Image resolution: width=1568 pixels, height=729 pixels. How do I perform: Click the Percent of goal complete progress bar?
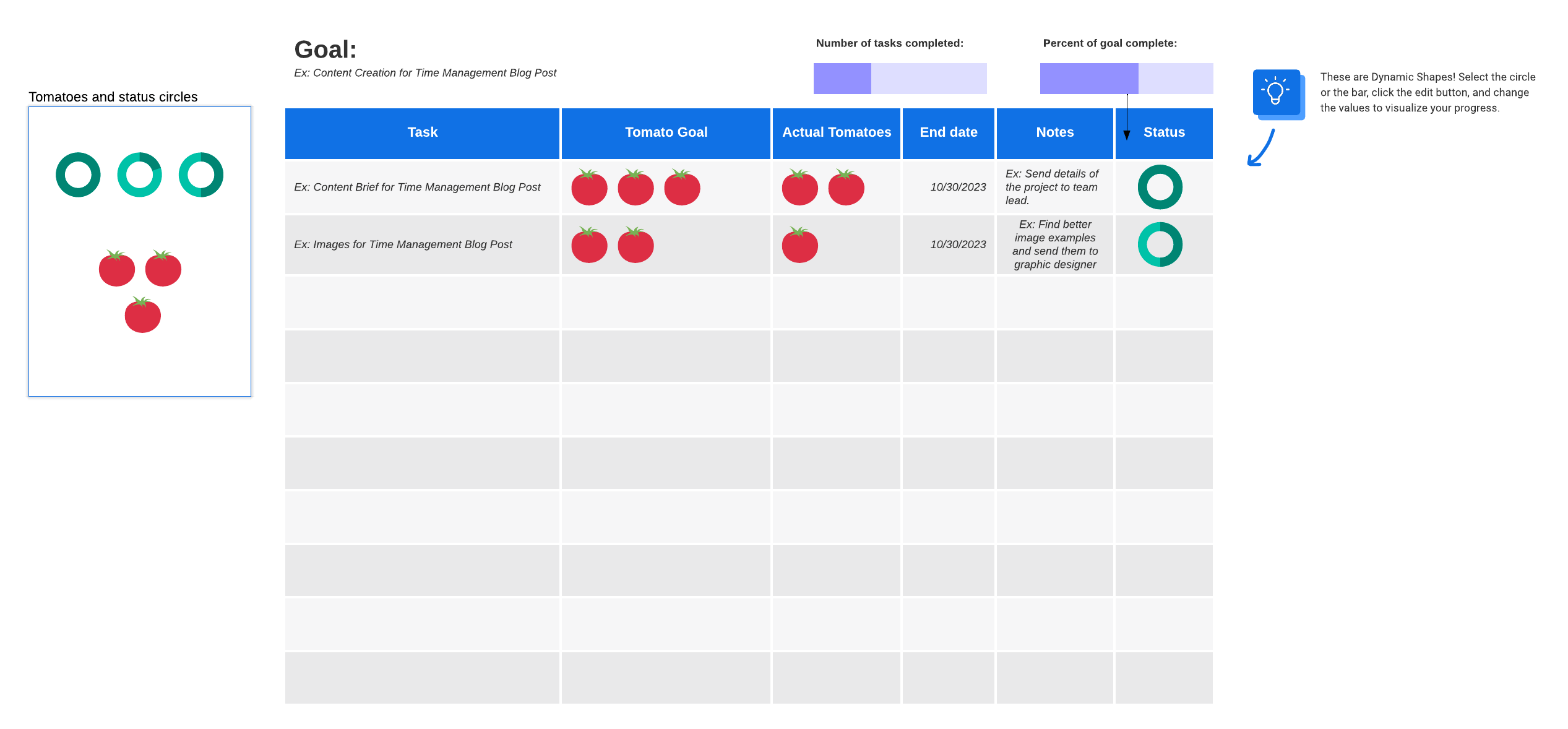[1126, 79]
